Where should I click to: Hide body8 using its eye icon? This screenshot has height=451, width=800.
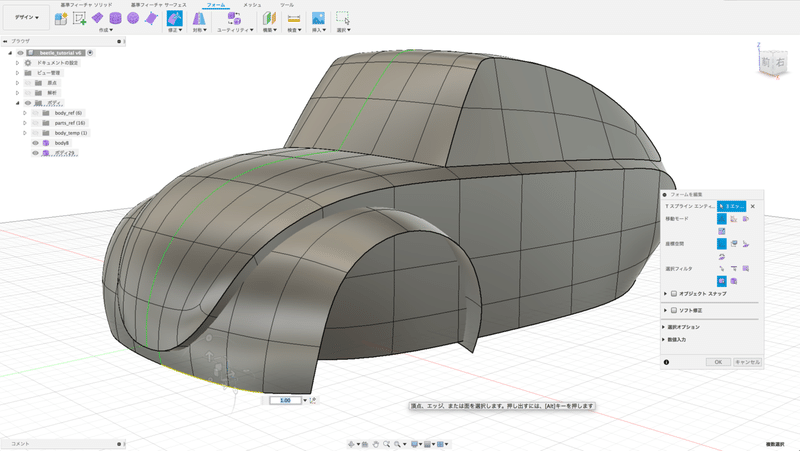pos(35,143)
